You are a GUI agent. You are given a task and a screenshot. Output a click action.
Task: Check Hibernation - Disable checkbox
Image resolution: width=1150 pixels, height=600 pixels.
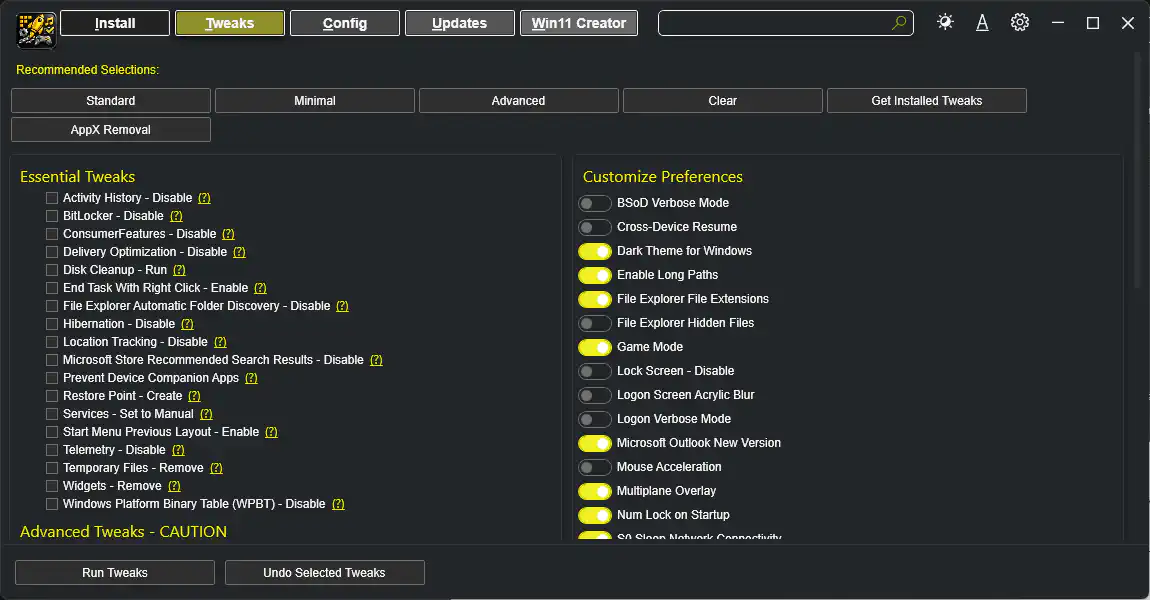coord(52,323)
